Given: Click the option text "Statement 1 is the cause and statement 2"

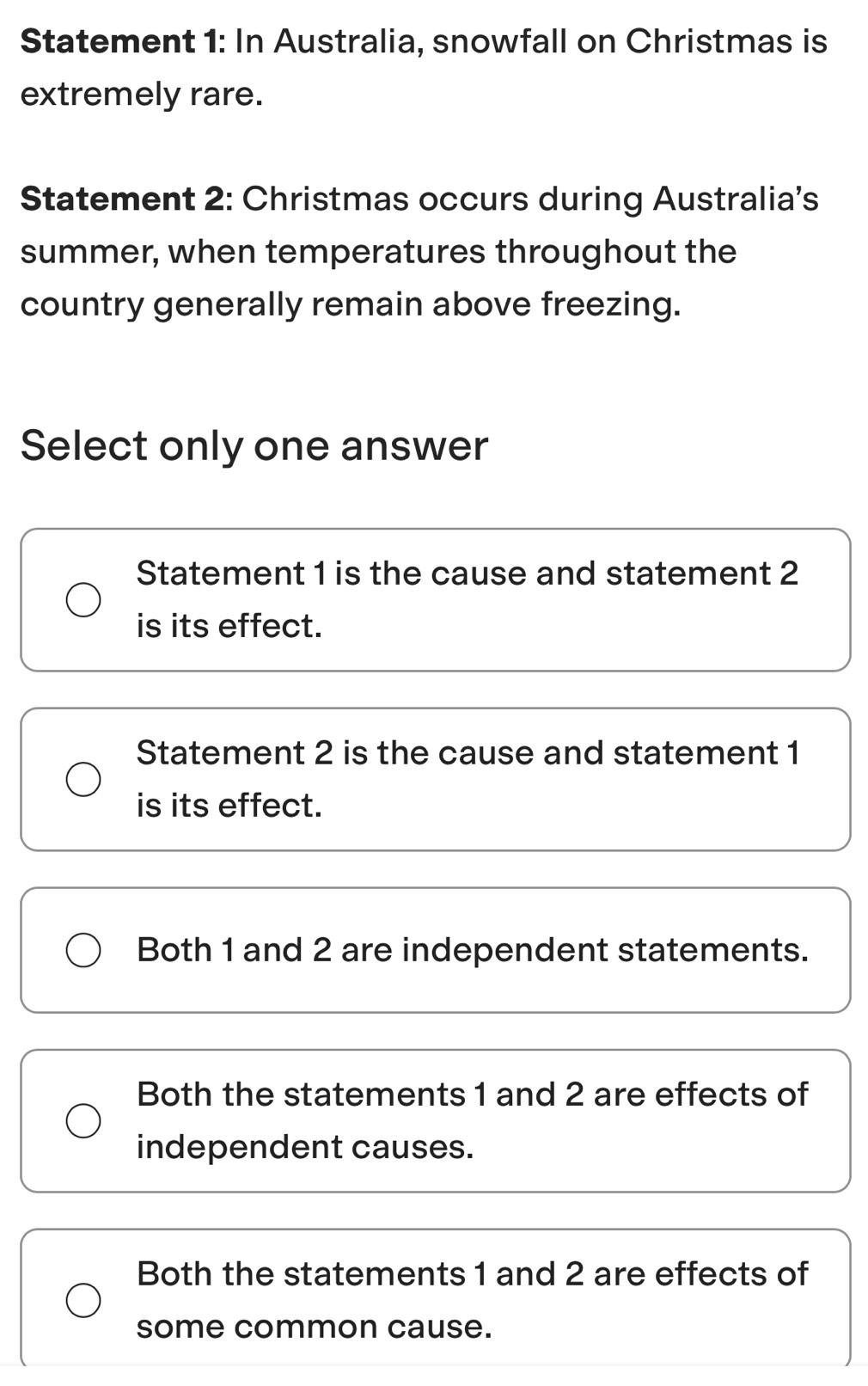Looking at the screenshot, I should coord(467,573).
